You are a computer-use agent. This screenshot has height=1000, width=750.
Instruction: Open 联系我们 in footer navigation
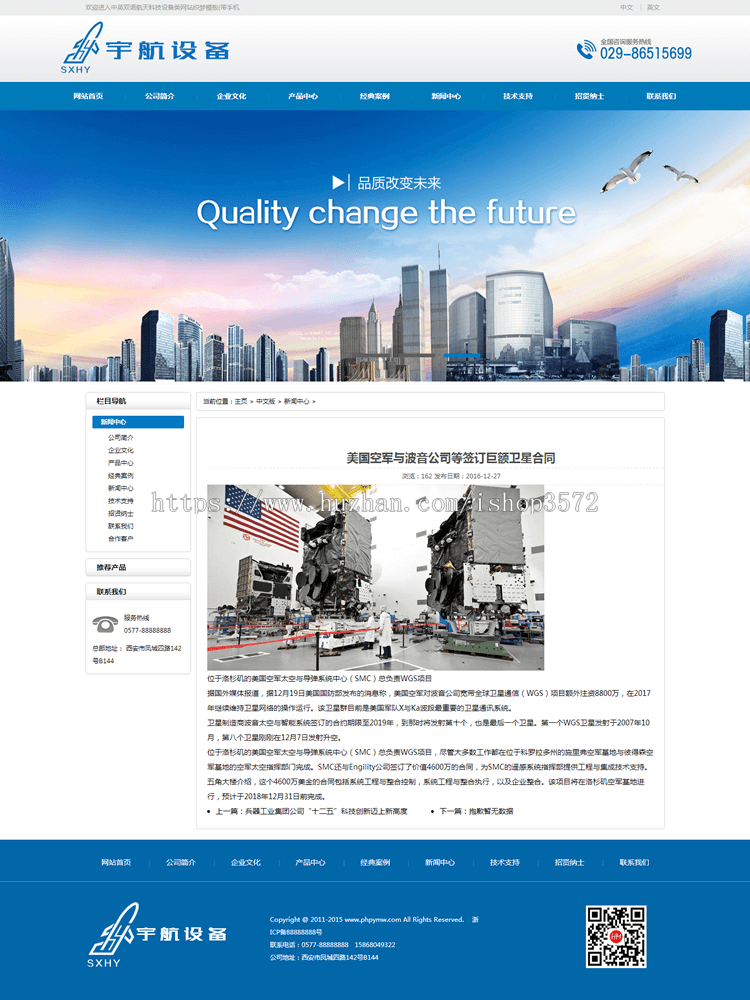pyautogui.click(x=635, y=862)
